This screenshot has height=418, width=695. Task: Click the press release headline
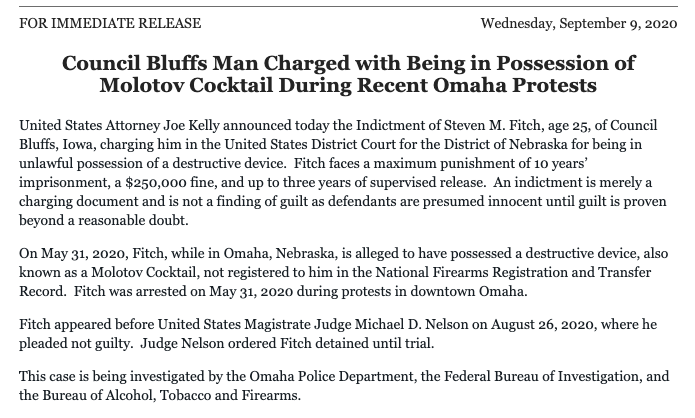click(348, 74)
